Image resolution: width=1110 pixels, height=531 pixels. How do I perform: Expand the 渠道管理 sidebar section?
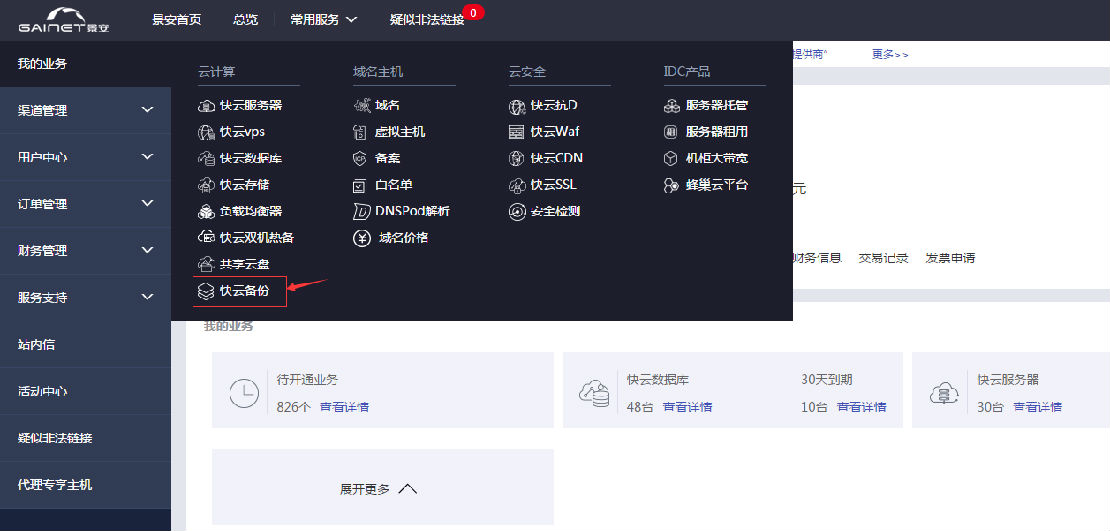click(148, 110)
